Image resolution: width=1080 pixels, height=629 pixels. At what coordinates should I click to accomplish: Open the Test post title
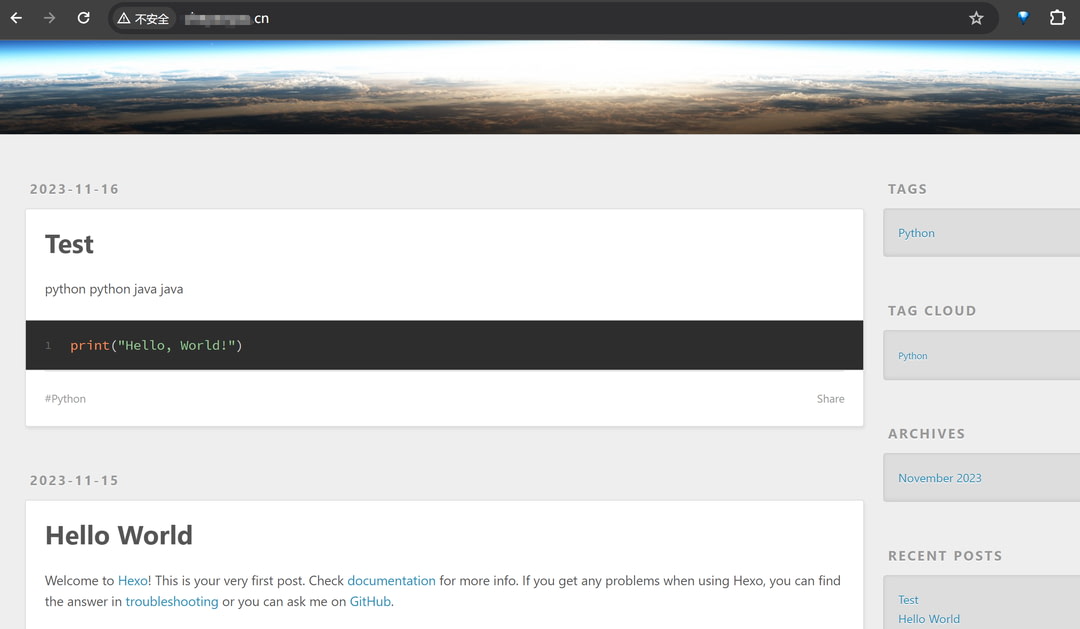coord(69,244)
